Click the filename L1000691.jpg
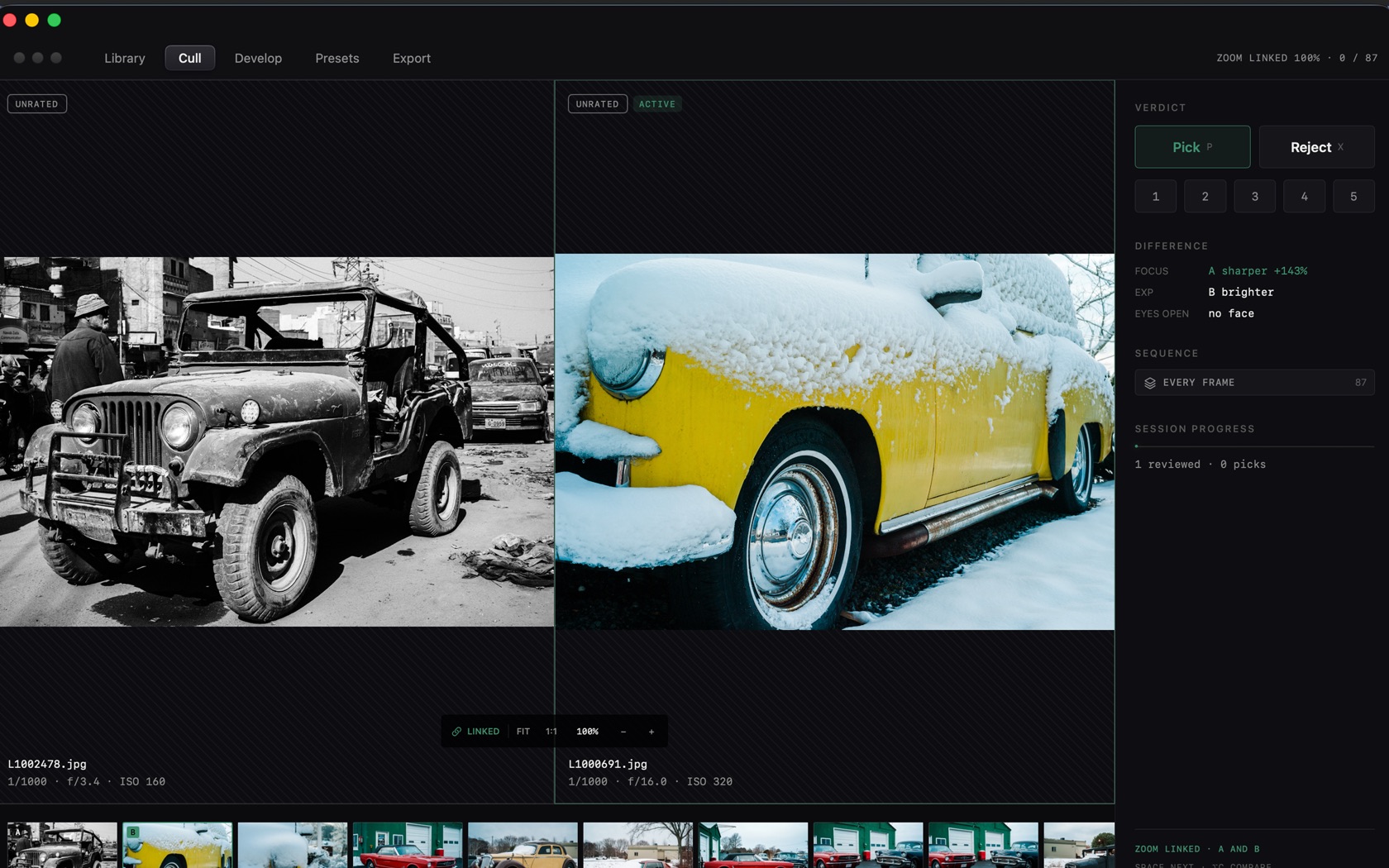The width and height of the screenshot is (1389, 868). [x=608, y=764]
